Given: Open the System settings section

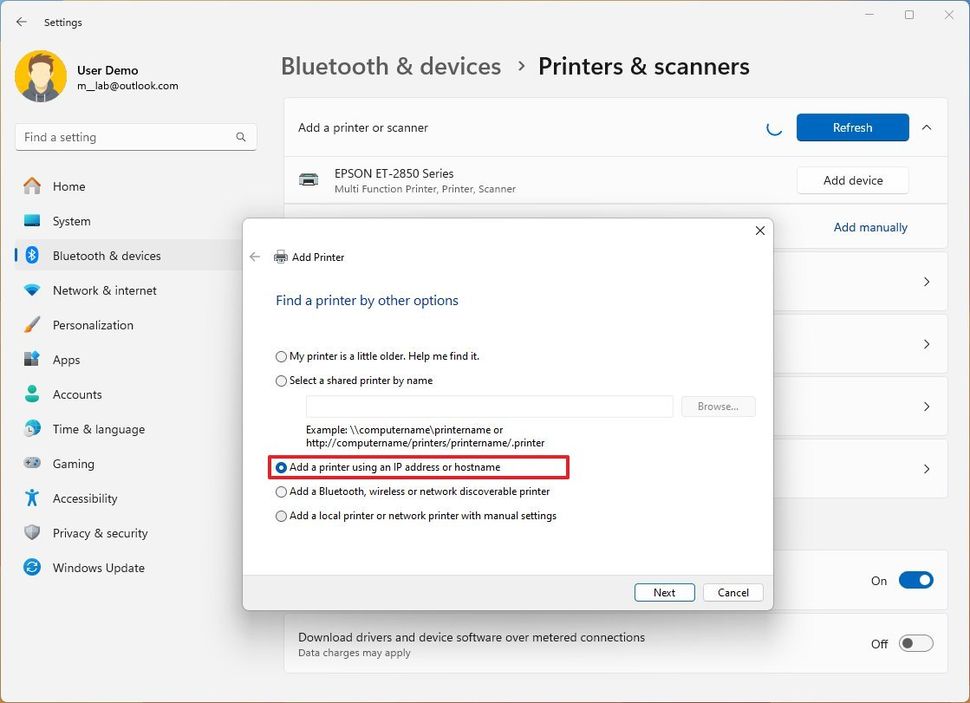Looking at the screenshot, I should click(x=70, y=221).
